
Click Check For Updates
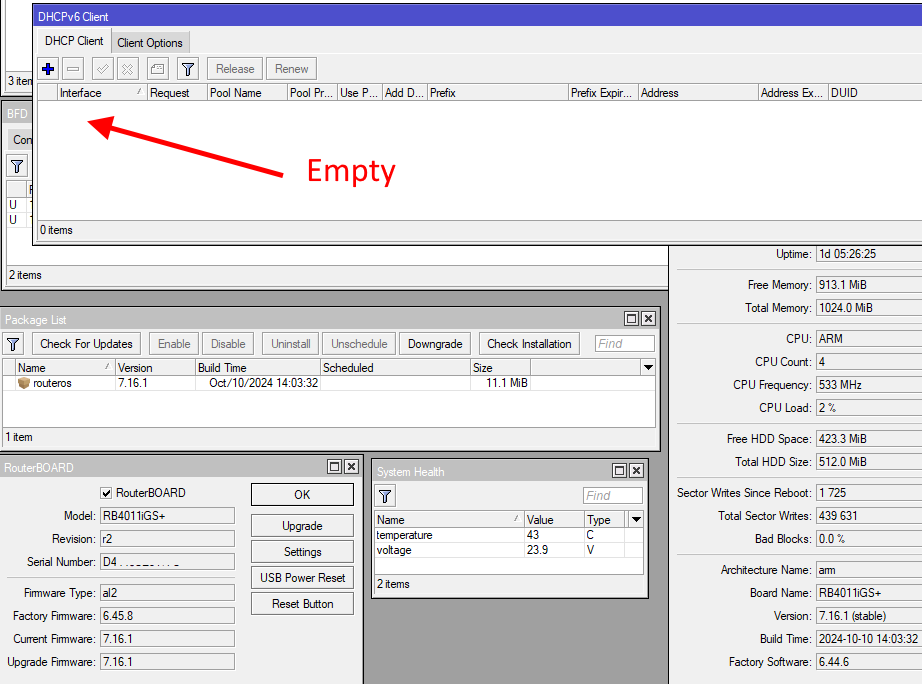[86, 343]
